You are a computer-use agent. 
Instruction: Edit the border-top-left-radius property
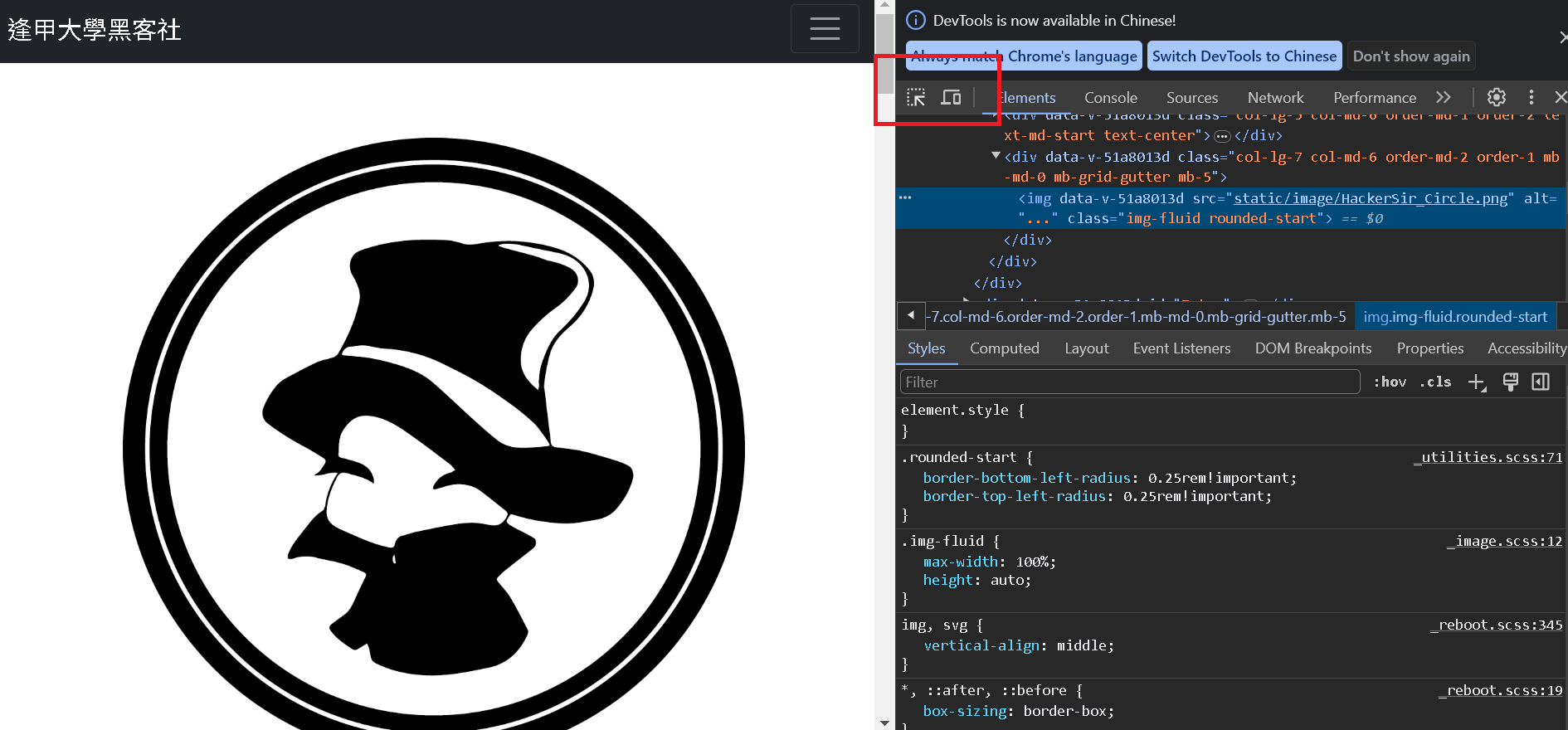click(1097, 496)
